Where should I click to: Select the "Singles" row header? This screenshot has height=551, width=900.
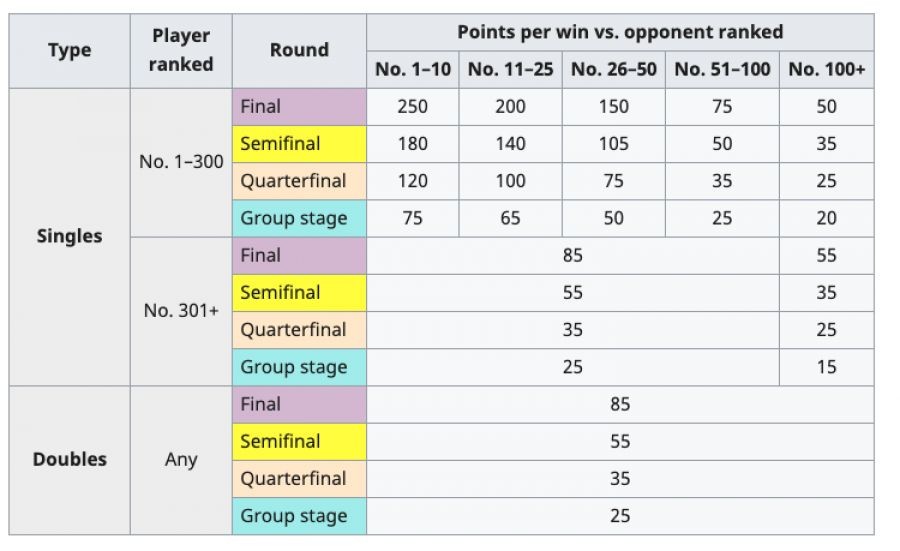69,237
